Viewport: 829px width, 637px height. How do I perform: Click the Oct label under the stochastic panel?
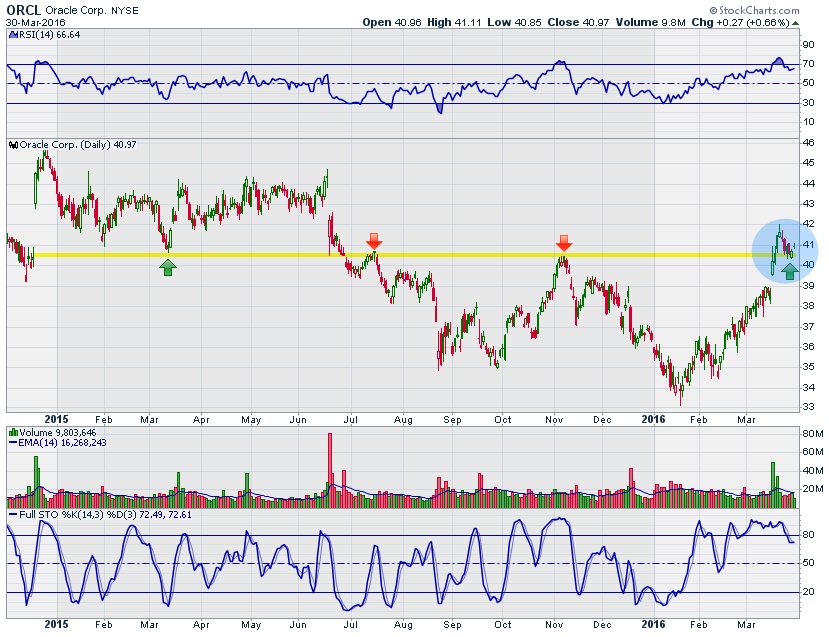tap(502, 625)
